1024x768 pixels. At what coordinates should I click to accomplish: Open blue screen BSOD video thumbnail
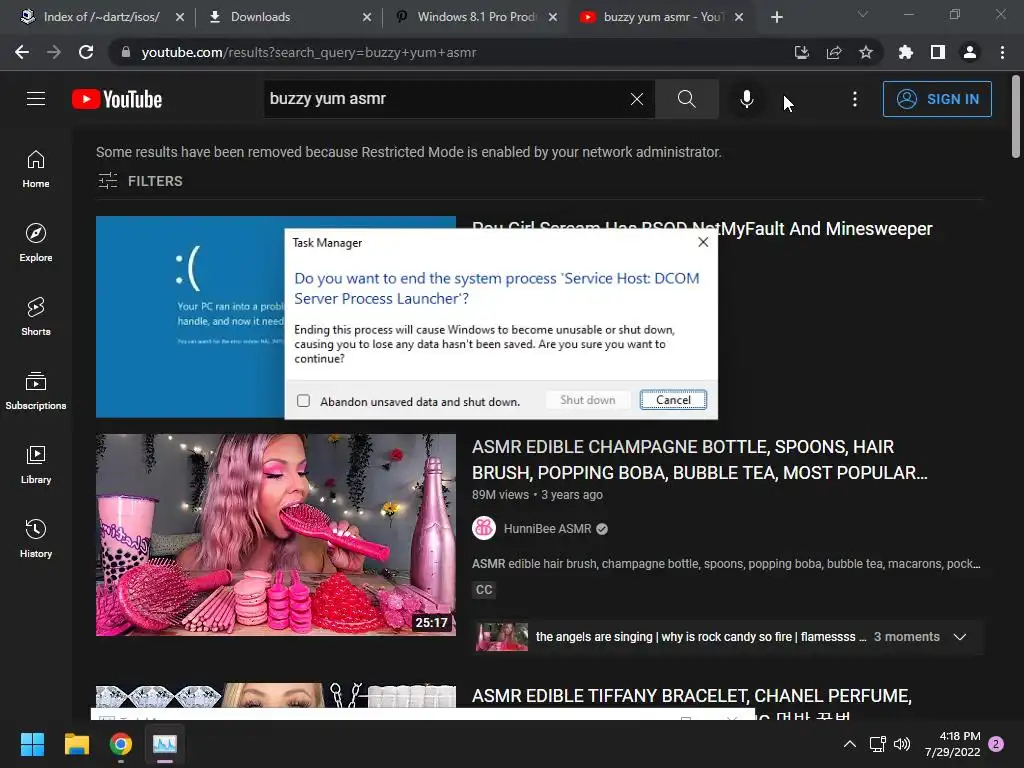[190, 317]
